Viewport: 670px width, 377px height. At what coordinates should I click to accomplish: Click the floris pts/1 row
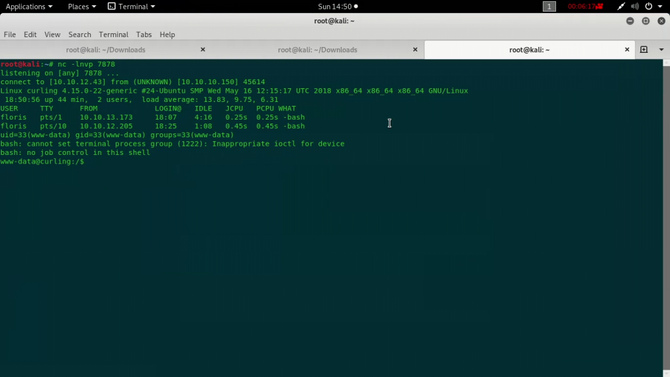pyautogui.click(x=153, y=117)
